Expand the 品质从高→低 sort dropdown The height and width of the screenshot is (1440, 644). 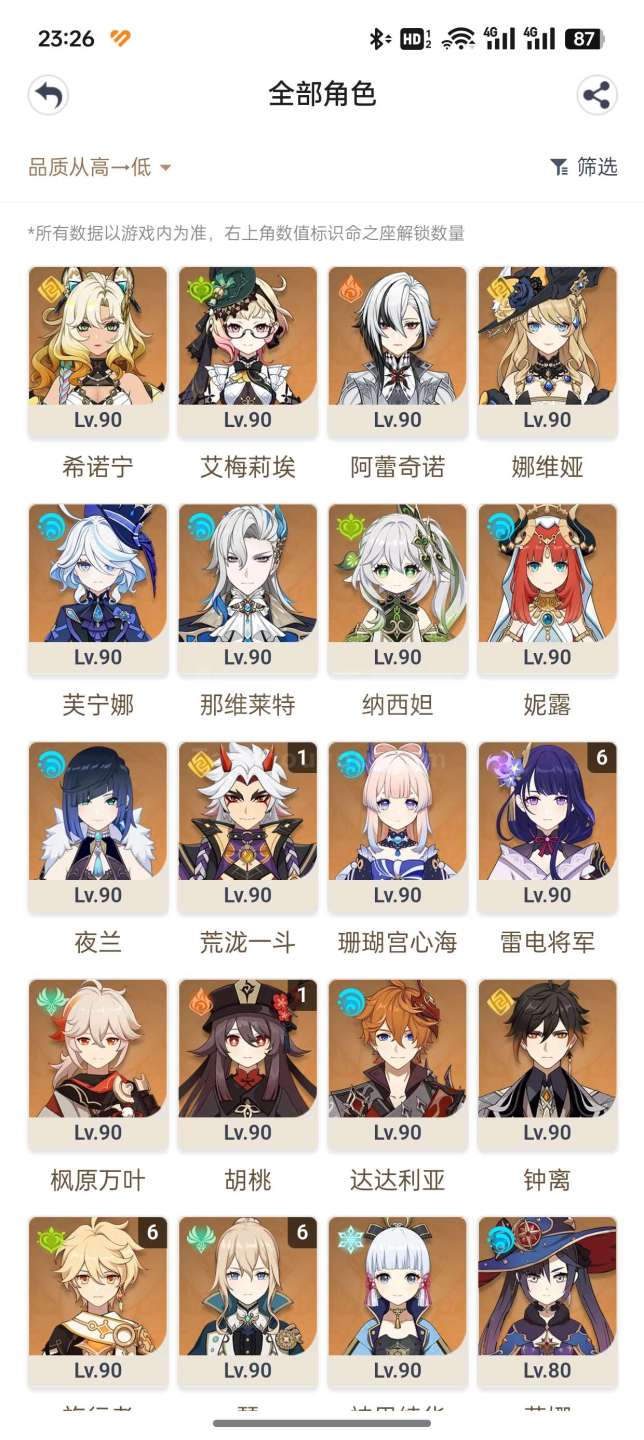pos(99,167)
